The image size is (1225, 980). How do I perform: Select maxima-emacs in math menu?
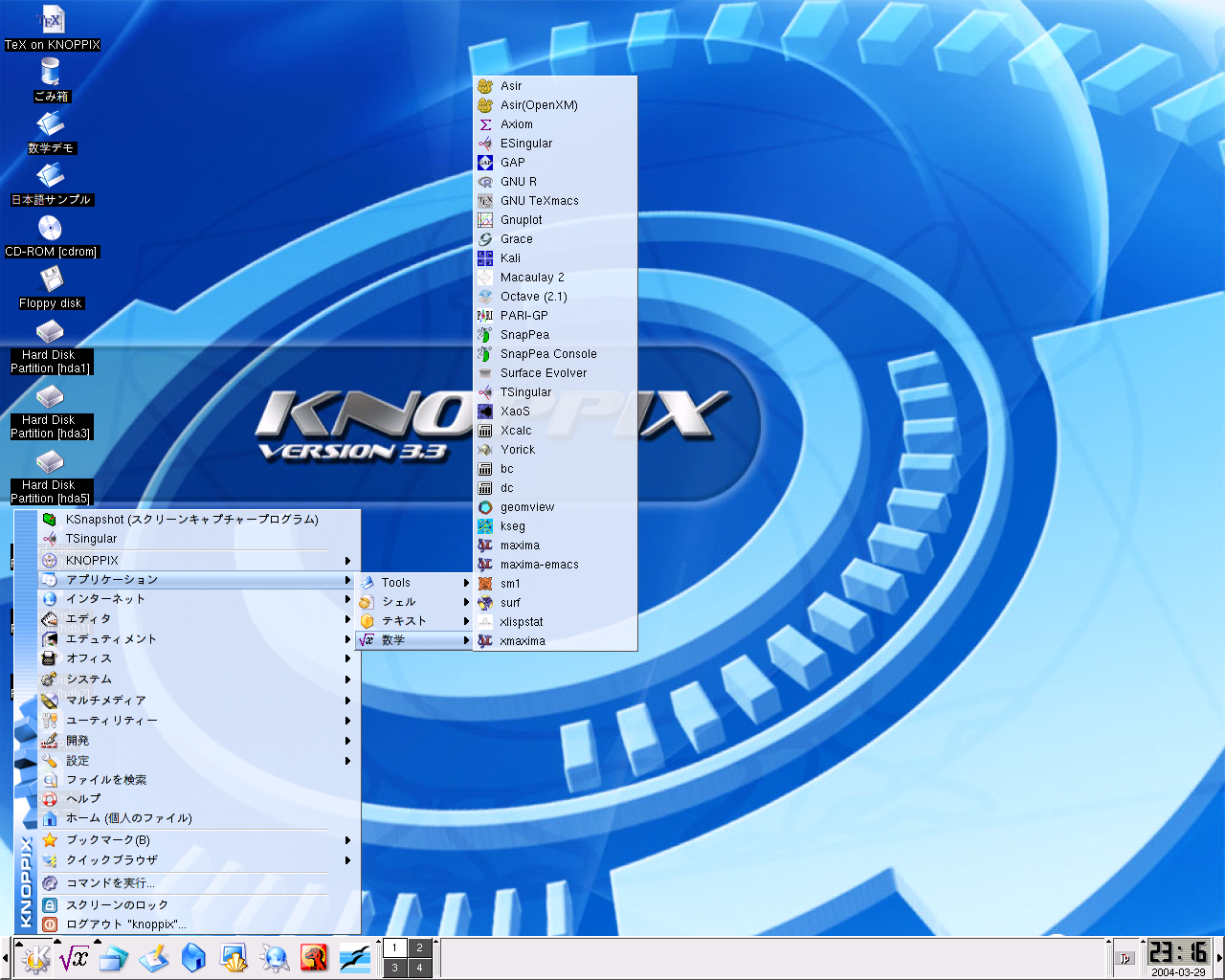555,565
